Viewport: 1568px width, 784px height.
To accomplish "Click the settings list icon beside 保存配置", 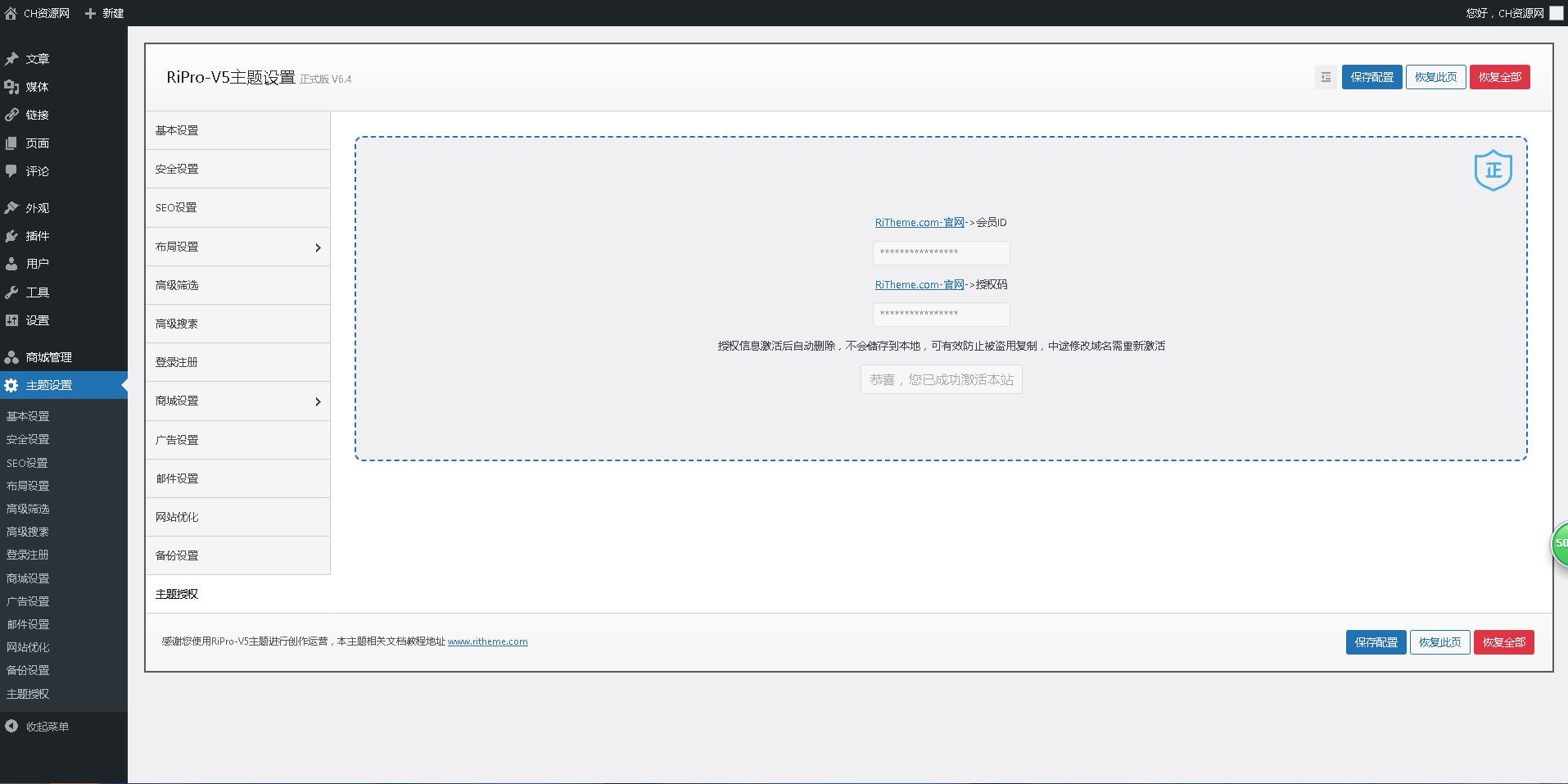I will [x=1325, y=76].
